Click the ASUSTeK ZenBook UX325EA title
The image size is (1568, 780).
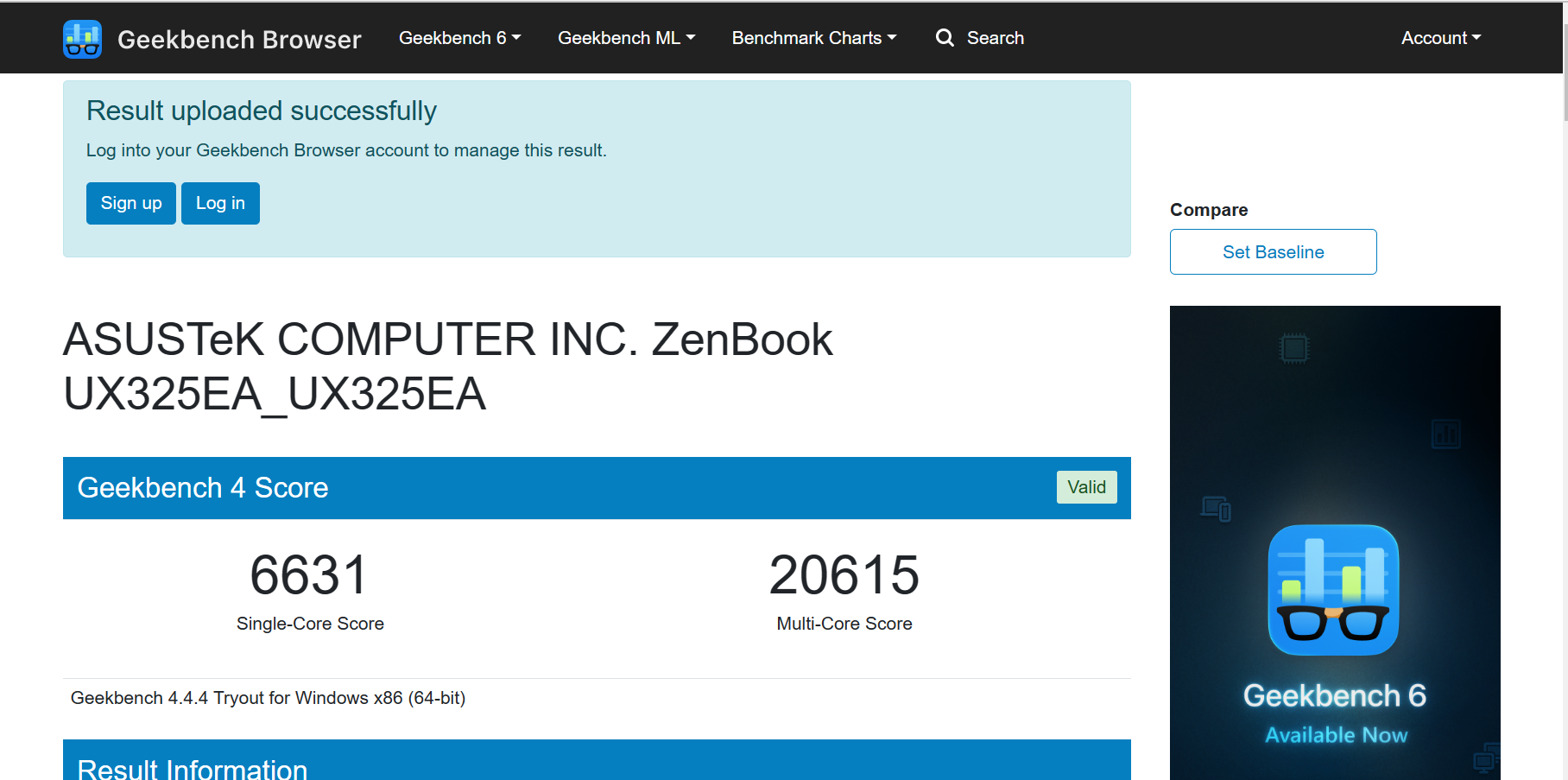[x=448, y=366]
